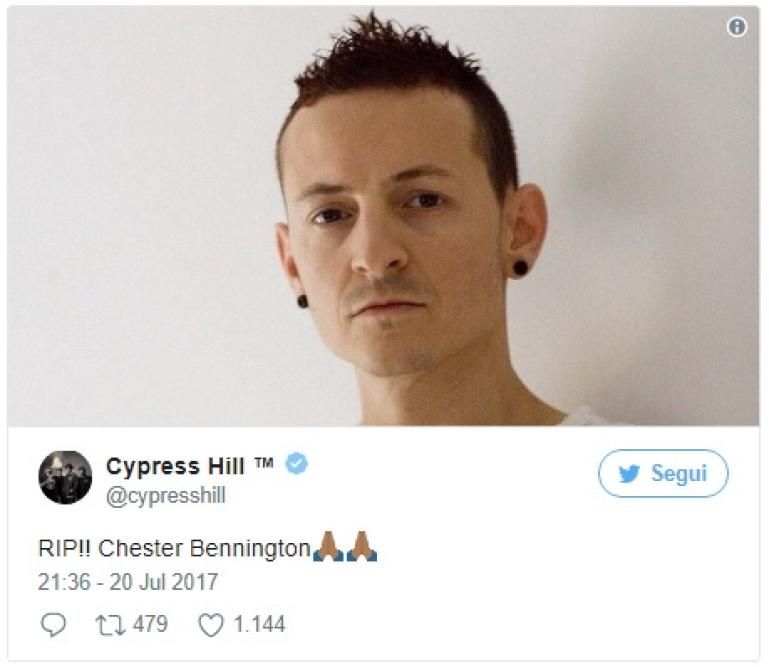
Task: Click the 21:36 time in the timestamp
Action: click(x=64, y=583)
